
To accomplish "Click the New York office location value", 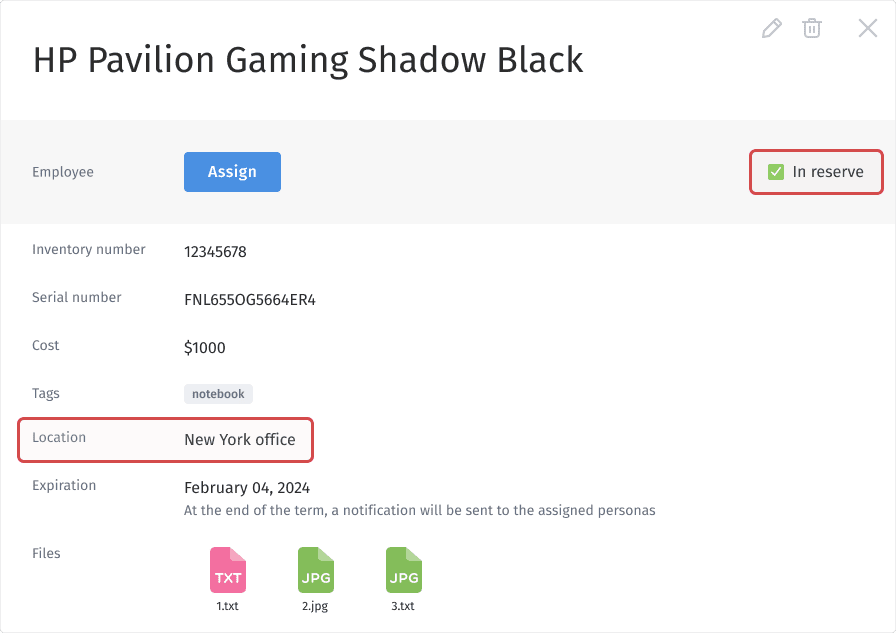I will coord(240,439).
